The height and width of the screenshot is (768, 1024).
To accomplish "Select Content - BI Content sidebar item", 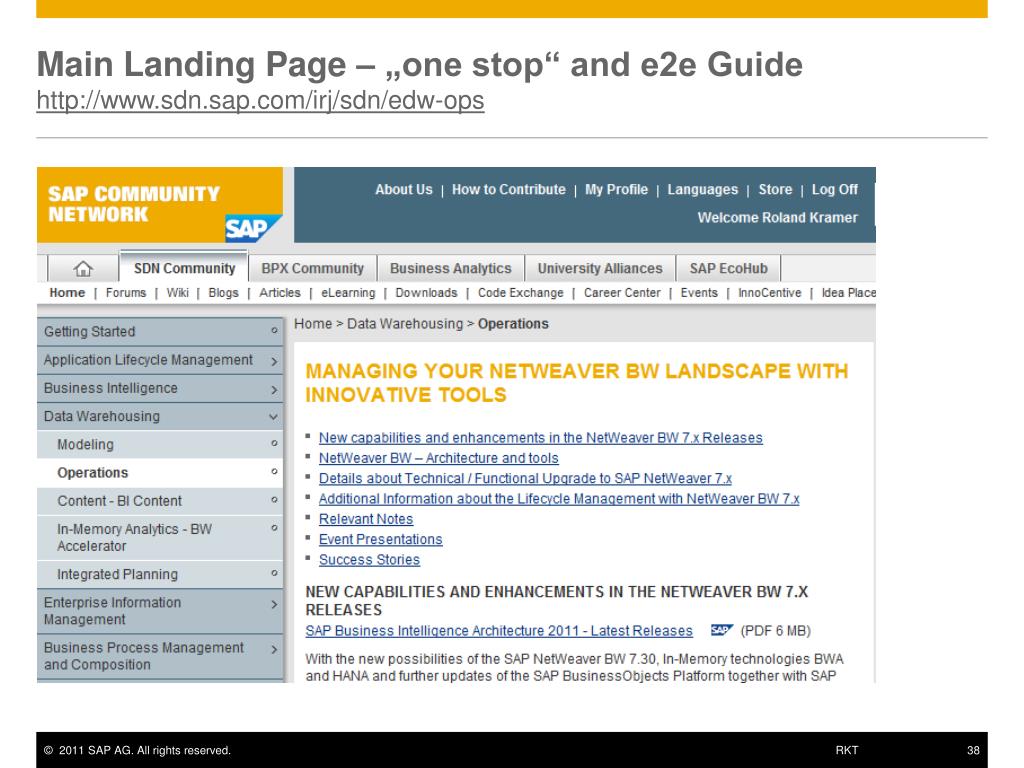I will (160, 501).
